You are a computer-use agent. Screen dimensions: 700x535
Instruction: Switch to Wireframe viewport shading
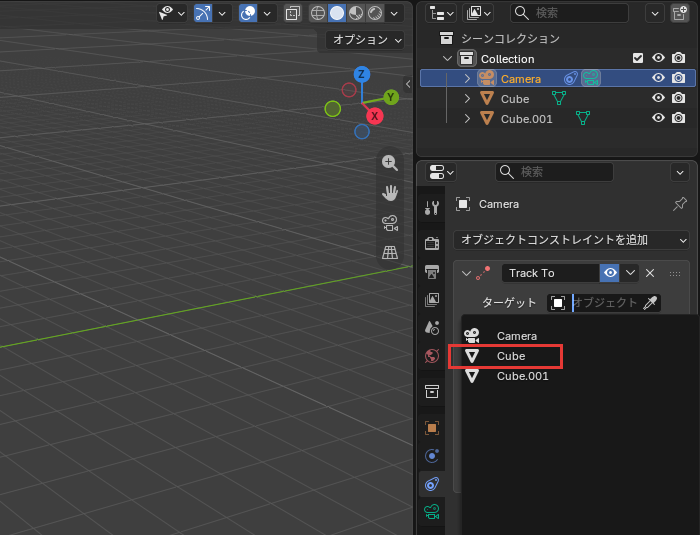click(x=318, y=13)
